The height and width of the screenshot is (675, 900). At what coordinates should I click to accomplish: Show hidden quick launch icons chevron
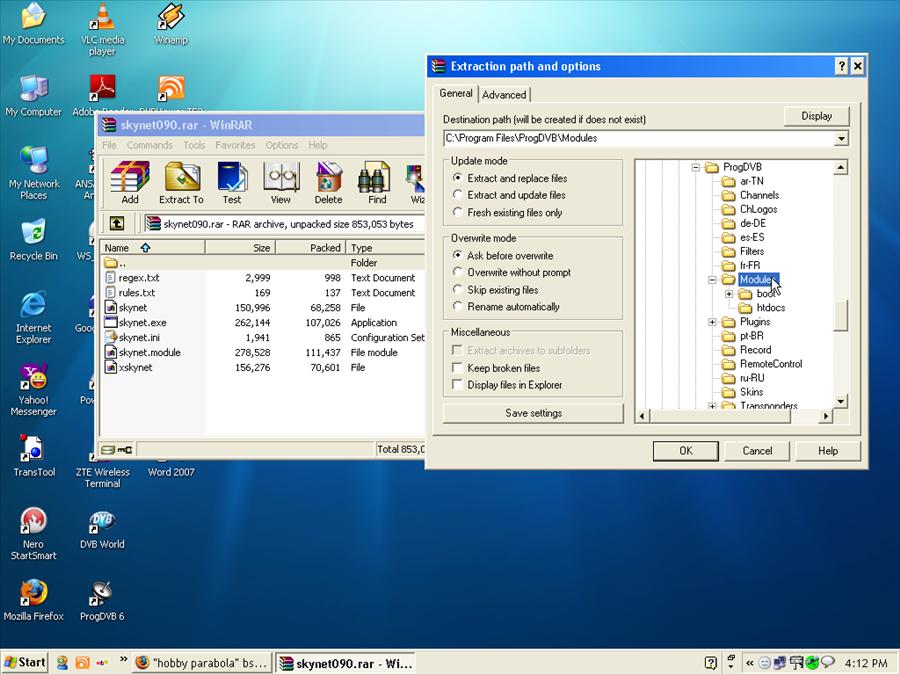click(123, 660)
